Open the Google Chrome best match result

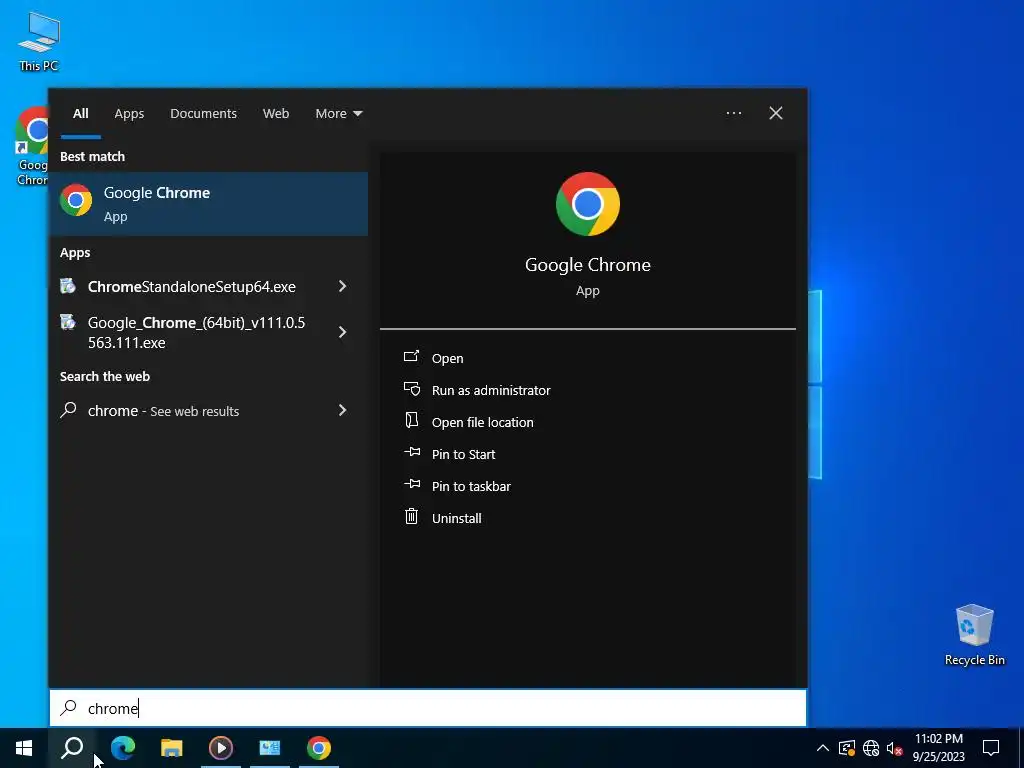click(x=208, y=204)
